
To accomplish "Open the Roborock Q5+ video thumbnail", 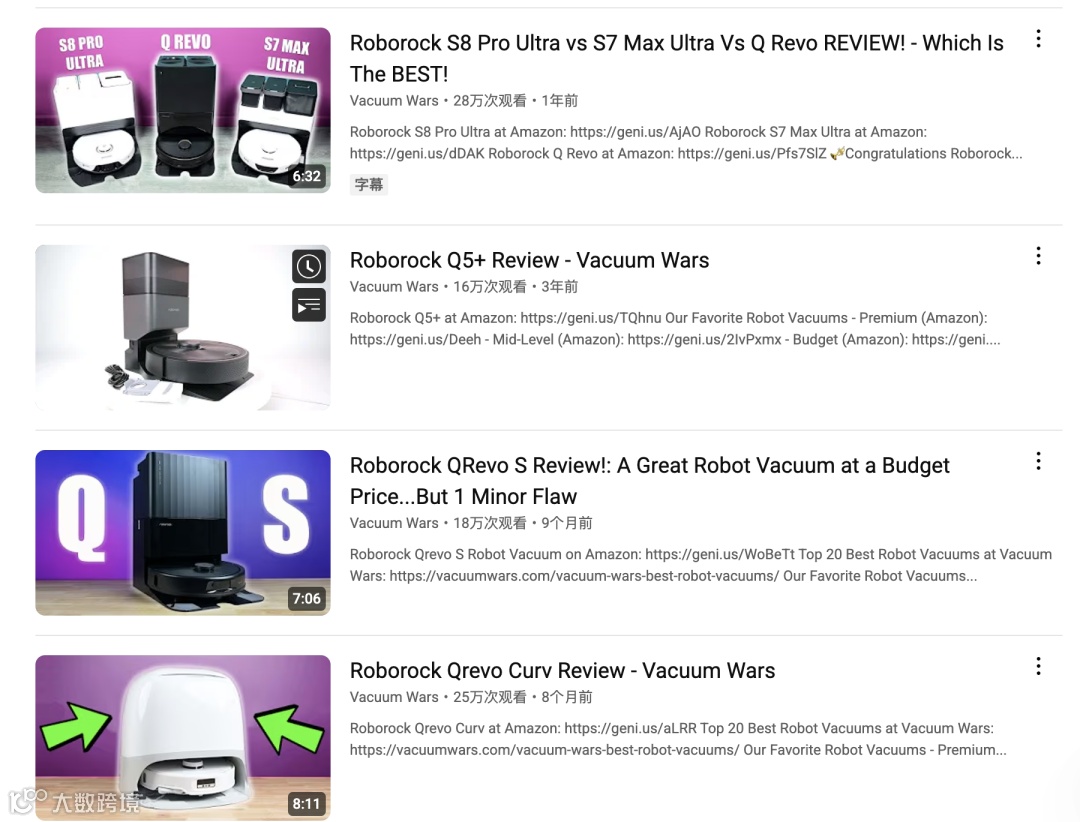I will (183, 327).
